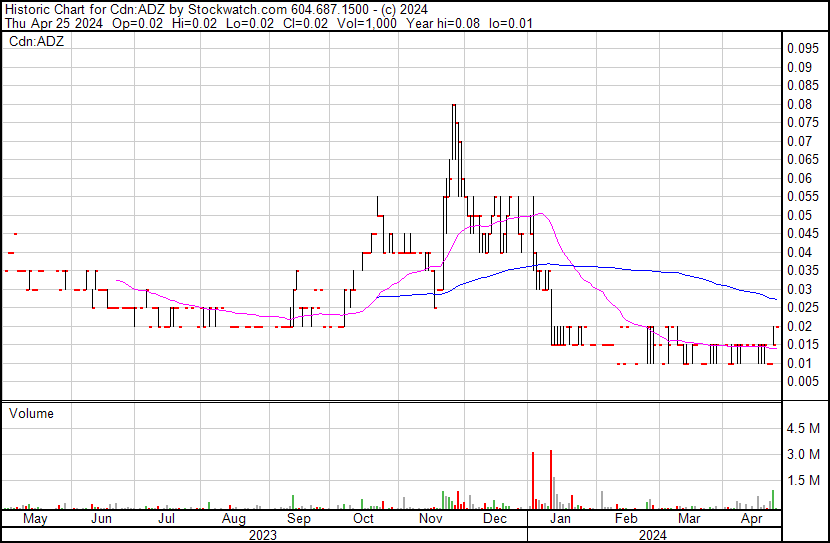Click the last green volume bar in April
Screen dimensions: 830x543
[x=773, y=500]
